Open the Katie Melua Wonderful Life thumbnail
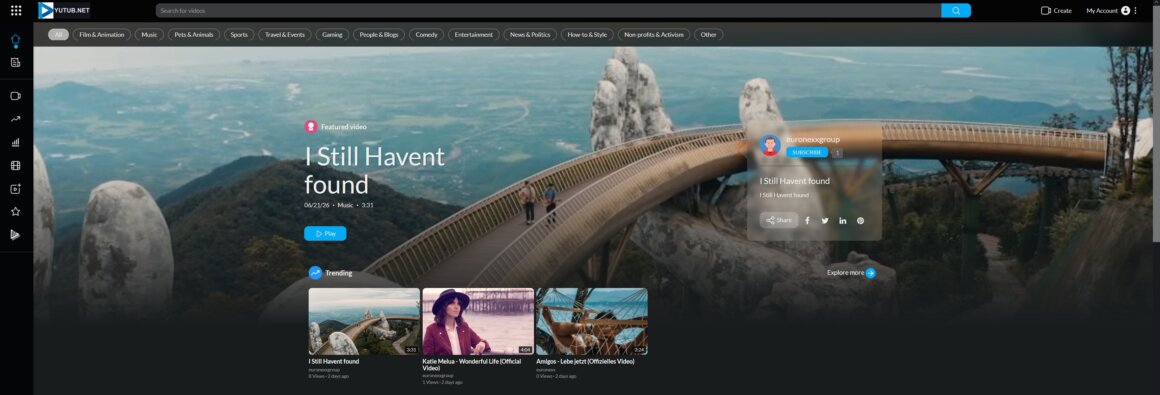 (x=478, y=322)
